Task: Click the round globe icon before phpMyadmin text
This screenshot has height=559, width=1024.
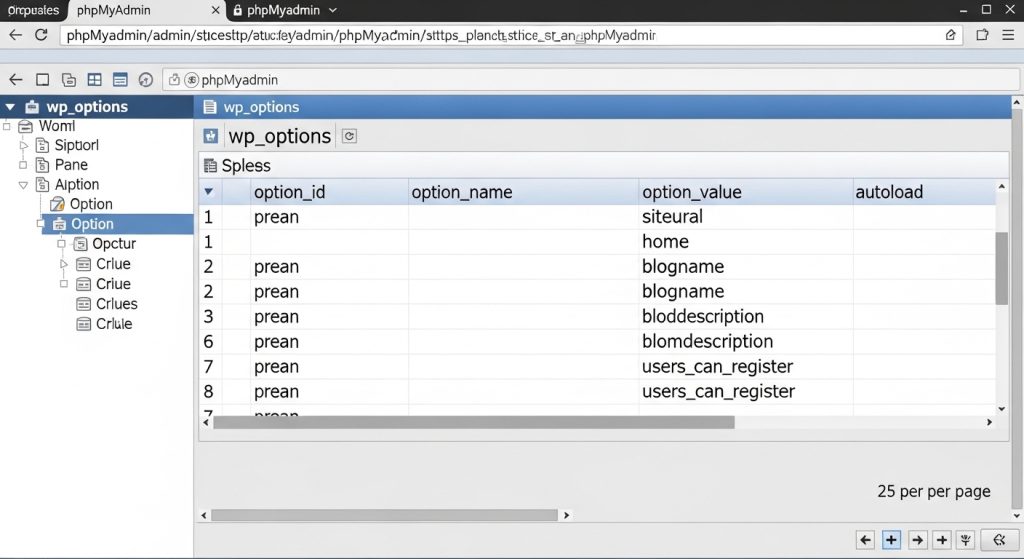Action: click(x=191, y=80)
